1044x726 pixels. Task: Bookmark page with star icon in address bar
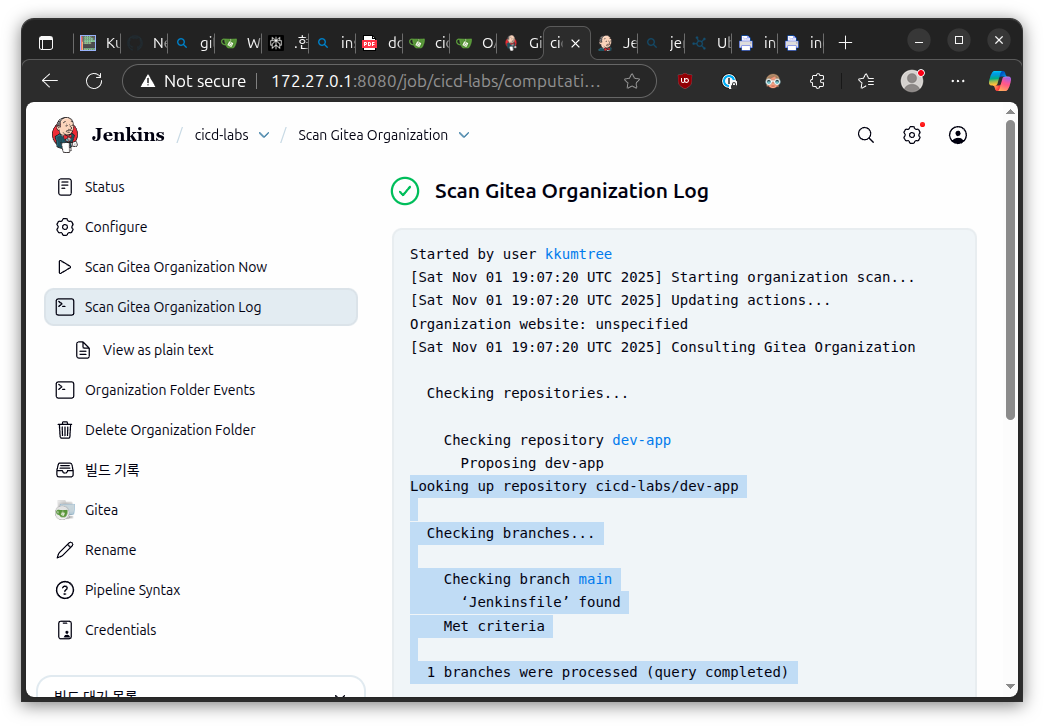[632, 81]
